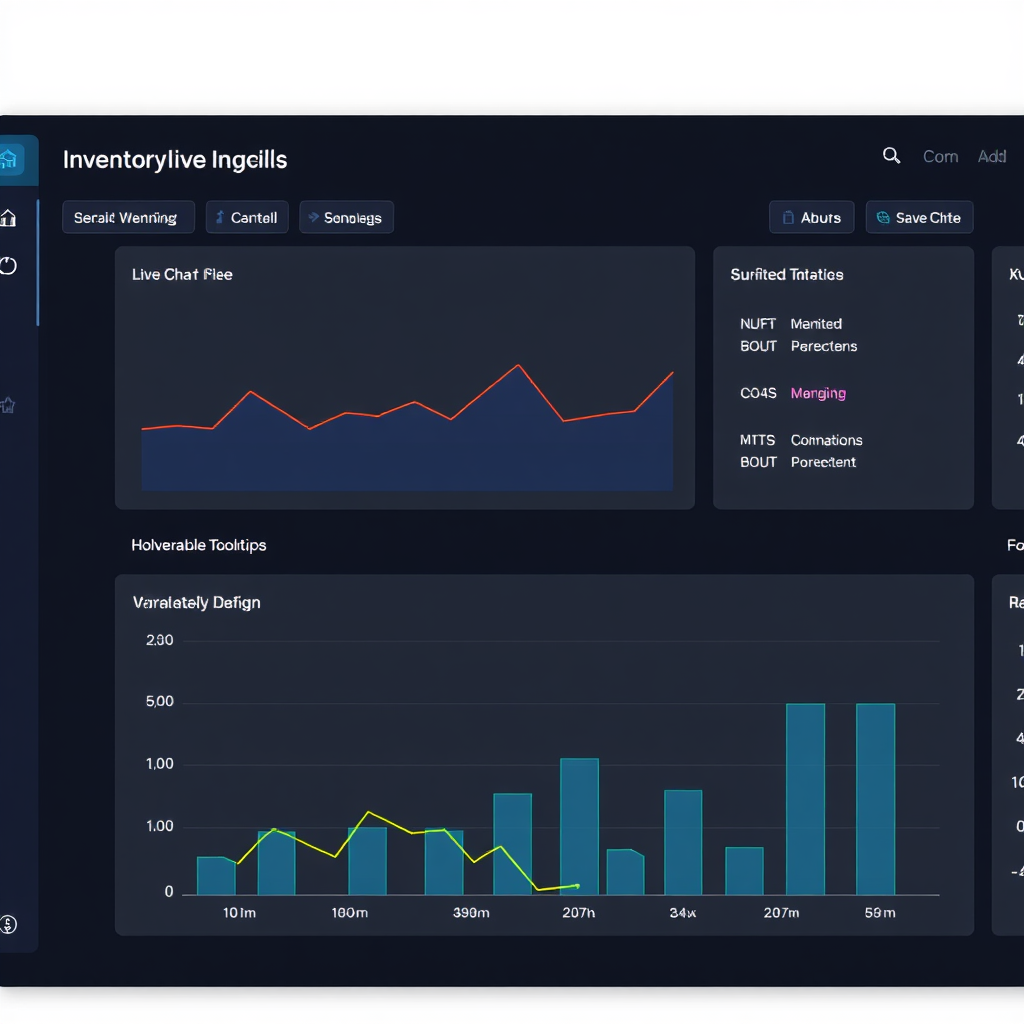Click the Aburs button
Viewport: 1024px width, 1024px height.
[x=811, y=217]
